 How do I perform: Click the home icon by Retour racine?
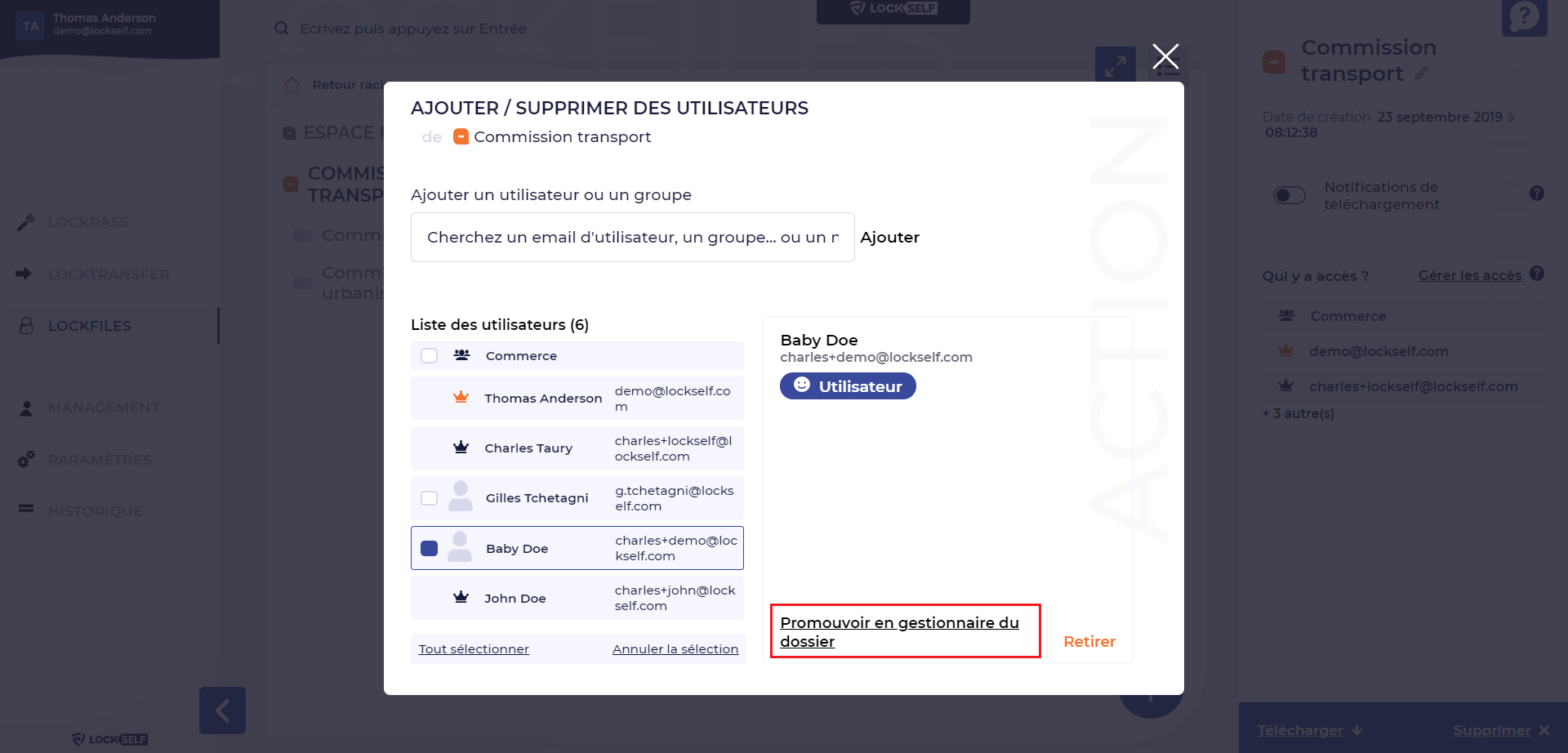tap(292, 85)
